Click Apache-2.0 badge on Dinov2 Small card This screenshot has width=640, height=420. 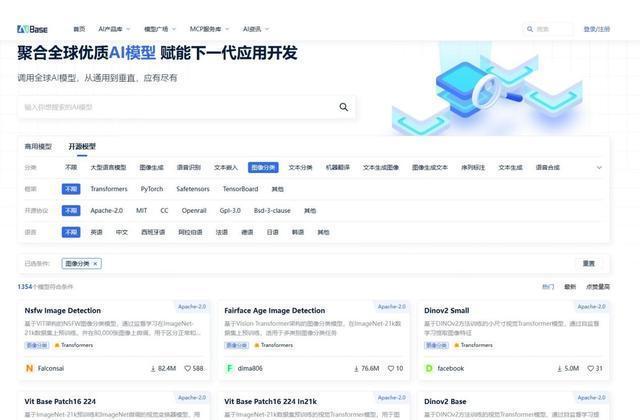coord(591,307)
